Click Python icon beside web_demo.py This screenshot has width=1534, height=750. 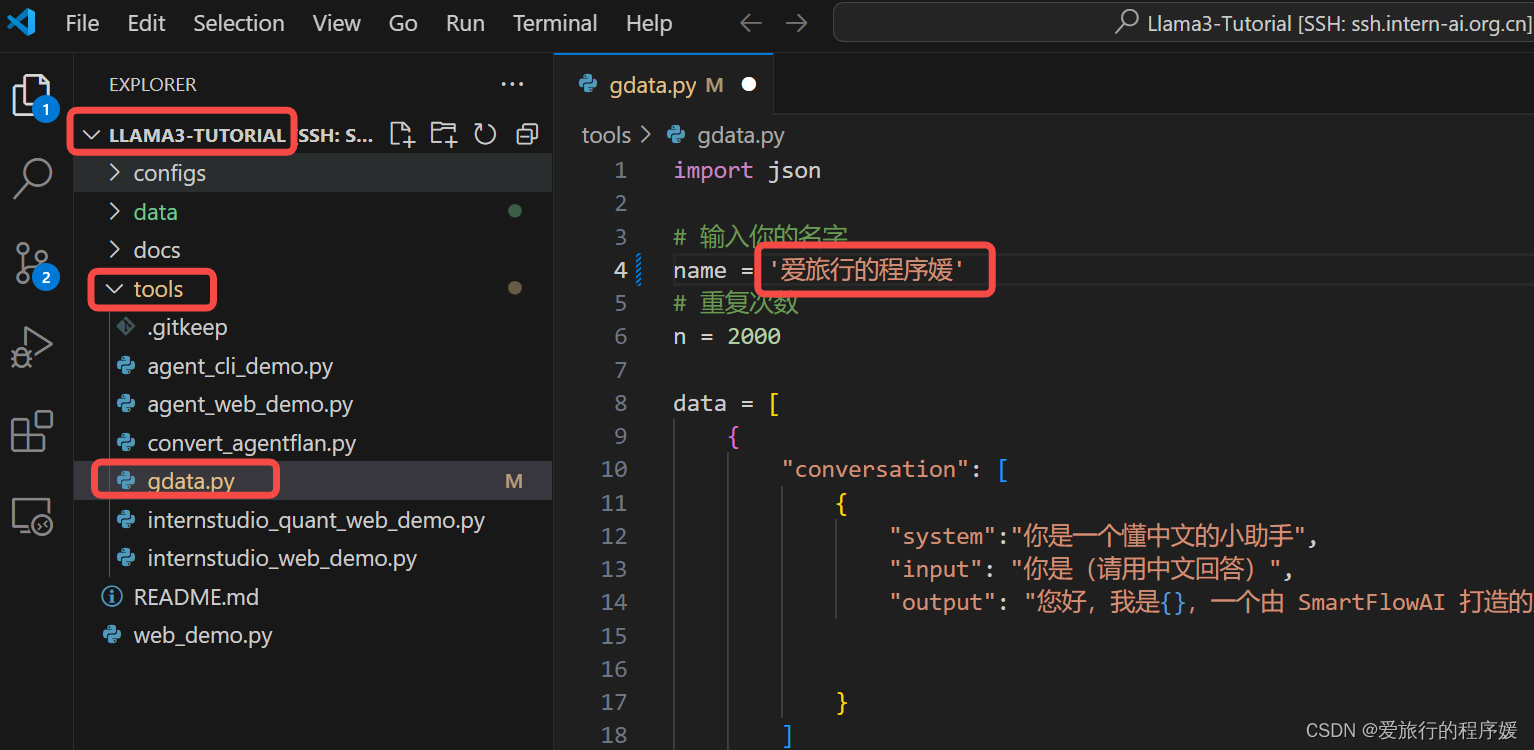pyautogui.click(x=112, y=635)
